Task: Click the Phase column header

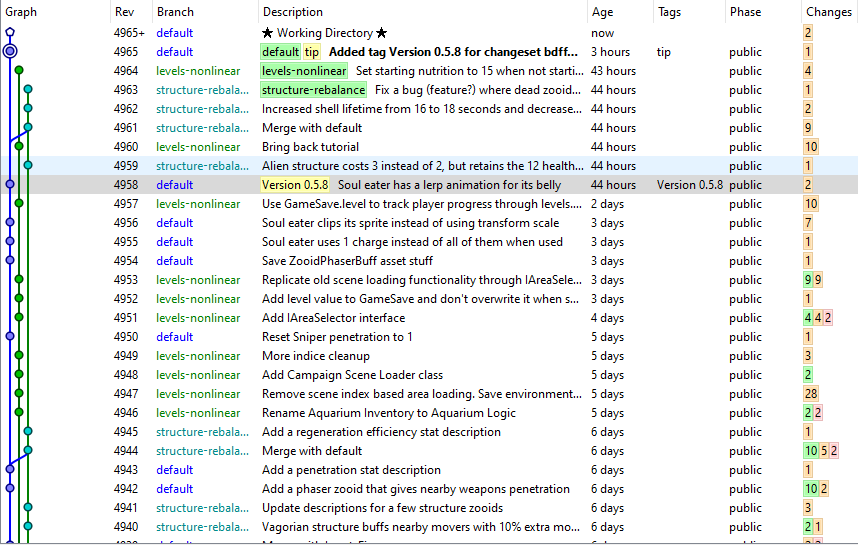Action: click(745, 11)
